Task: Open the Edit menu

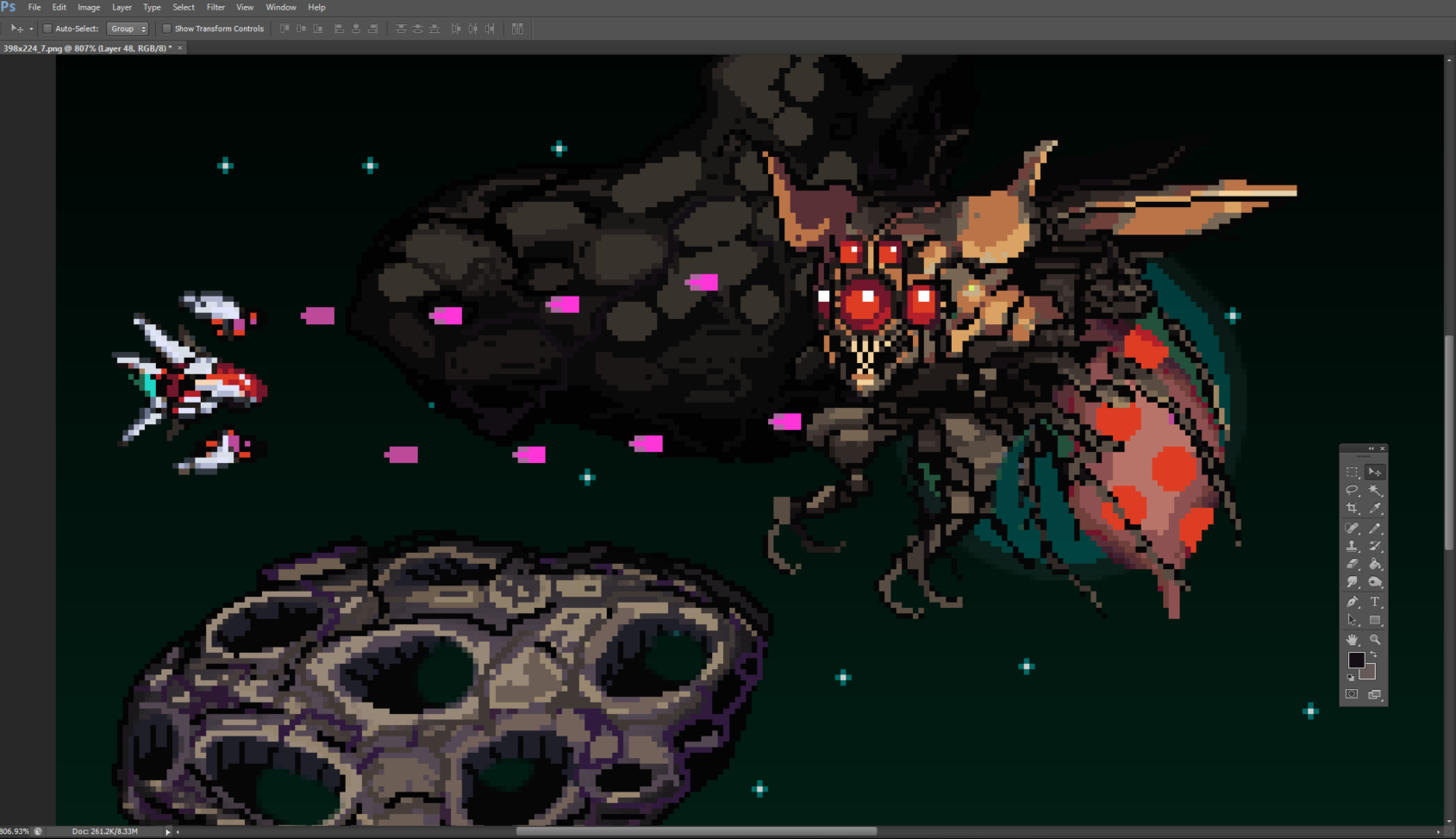Action: pyautogui.click(x=59, y=7)
